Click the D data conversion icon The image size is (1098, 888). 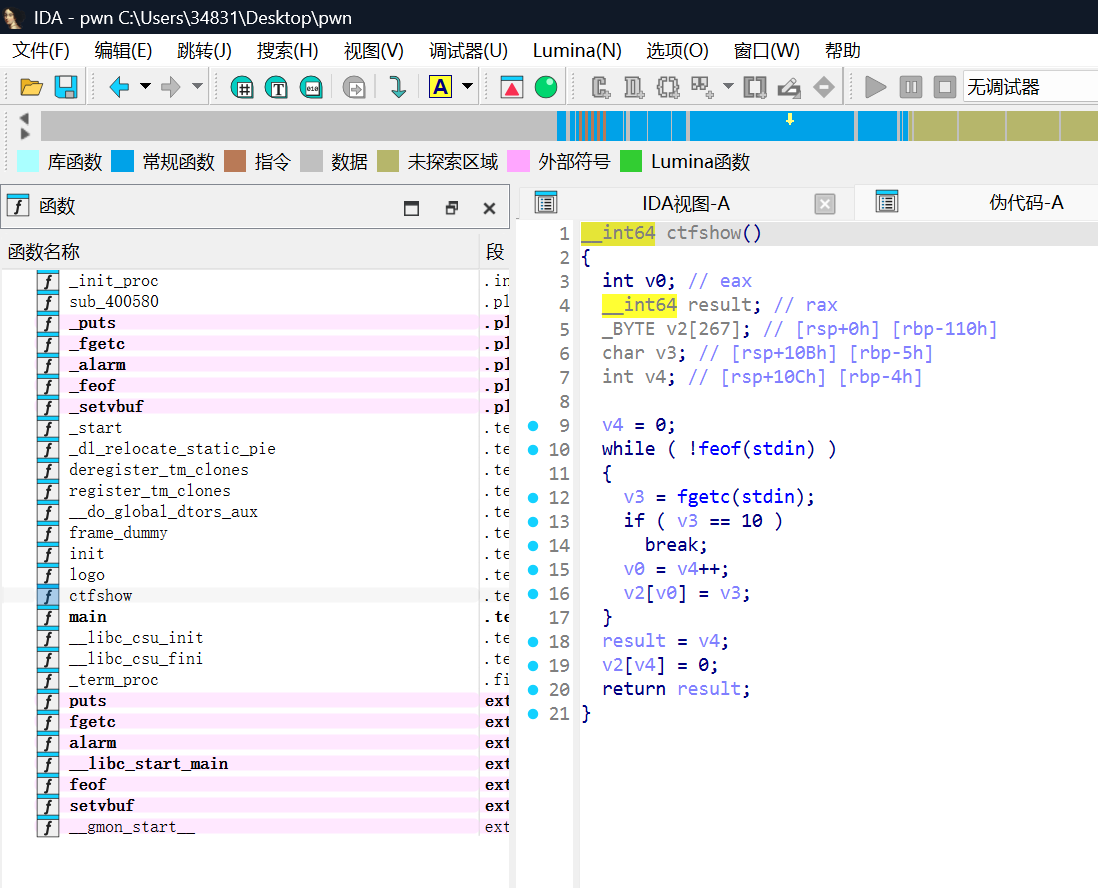point(634,88)
